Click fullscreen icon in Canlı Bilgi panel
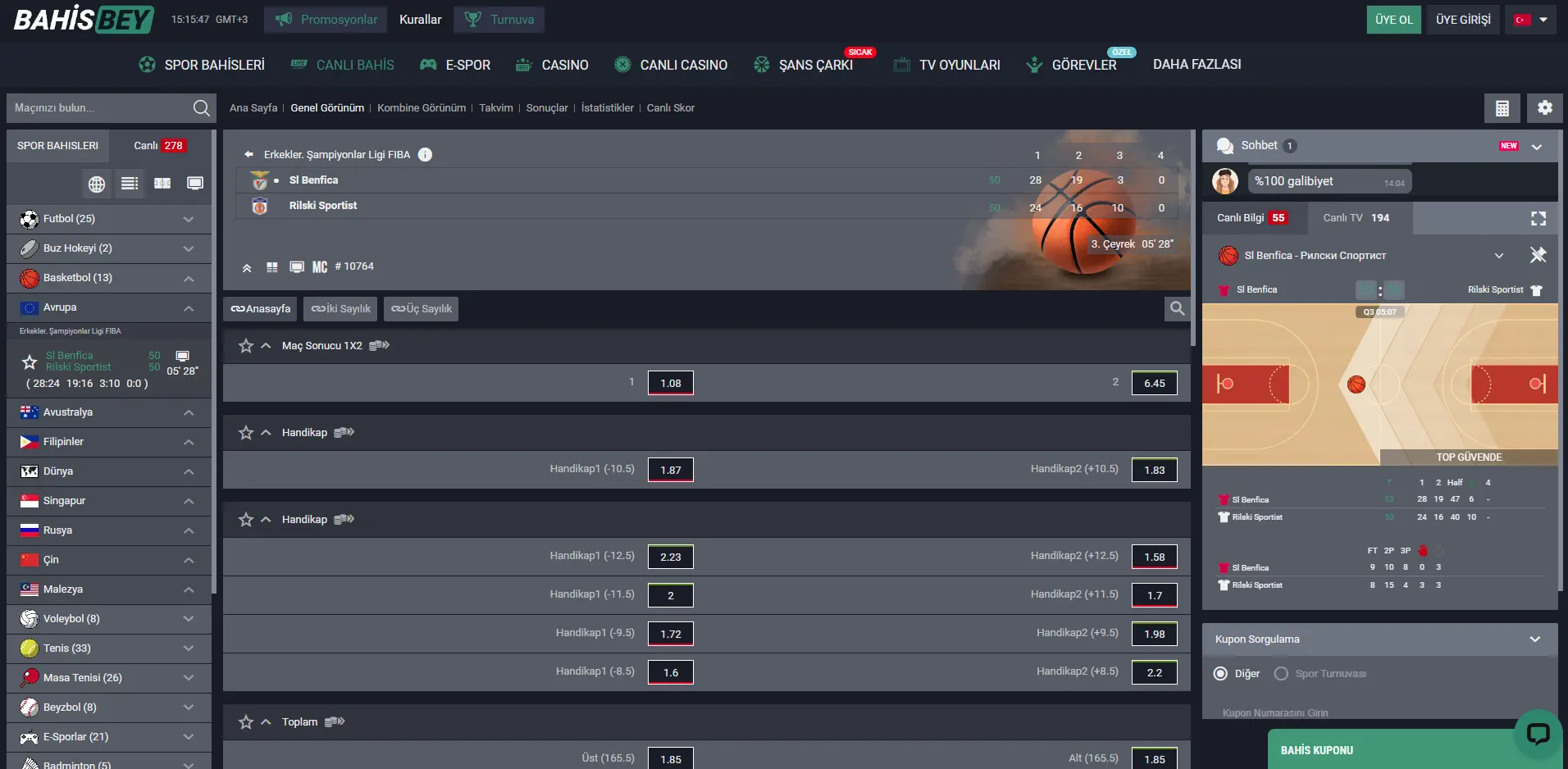This screenshot has width=1568, height=769. point(1538,218)
